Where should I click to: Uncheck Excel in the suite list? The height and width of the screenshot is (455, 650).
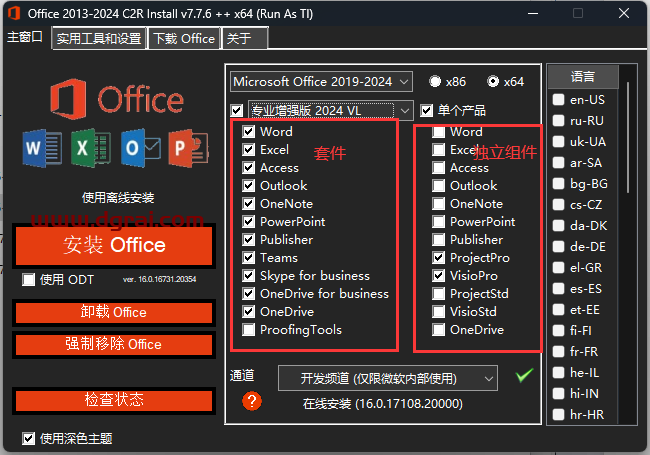point(248,150)
